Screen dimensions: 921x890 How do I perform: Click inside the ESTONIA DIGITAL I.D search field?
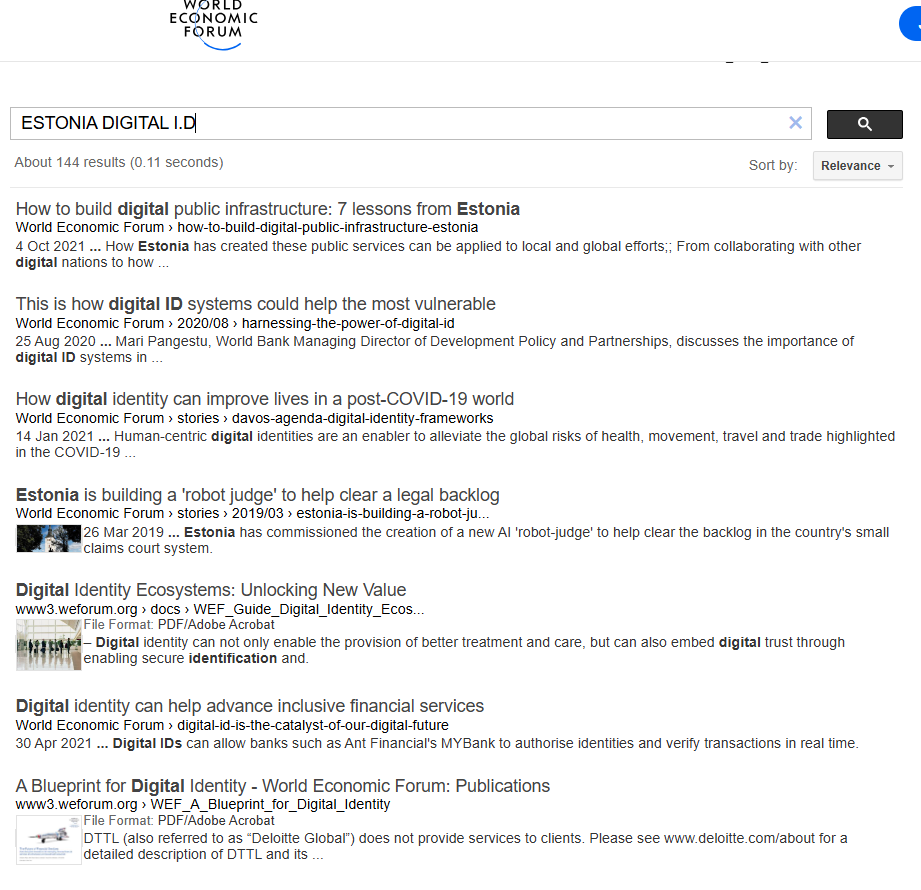click(400, 124)
